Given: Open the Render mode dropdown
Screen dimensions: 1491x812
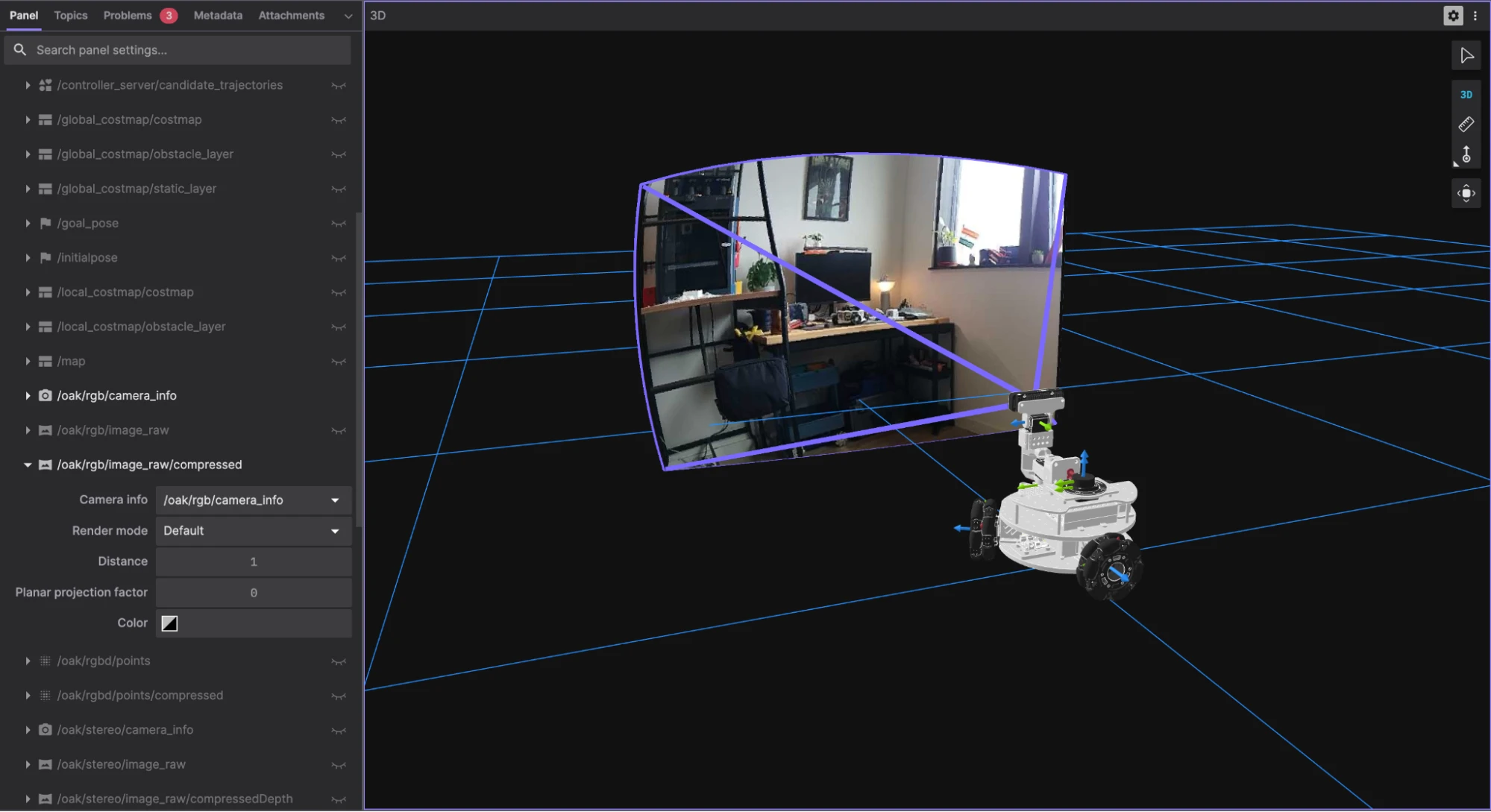Looking at the screenshot, I should tap(254, 531).
